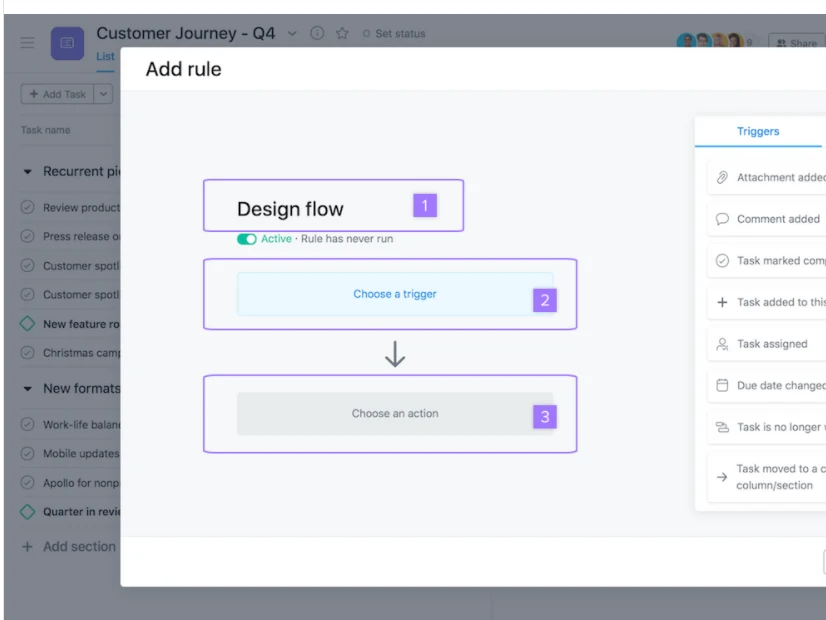Open the hamburger sidebar menu
The image size is (826, 620).
click(x=27, y=43)
